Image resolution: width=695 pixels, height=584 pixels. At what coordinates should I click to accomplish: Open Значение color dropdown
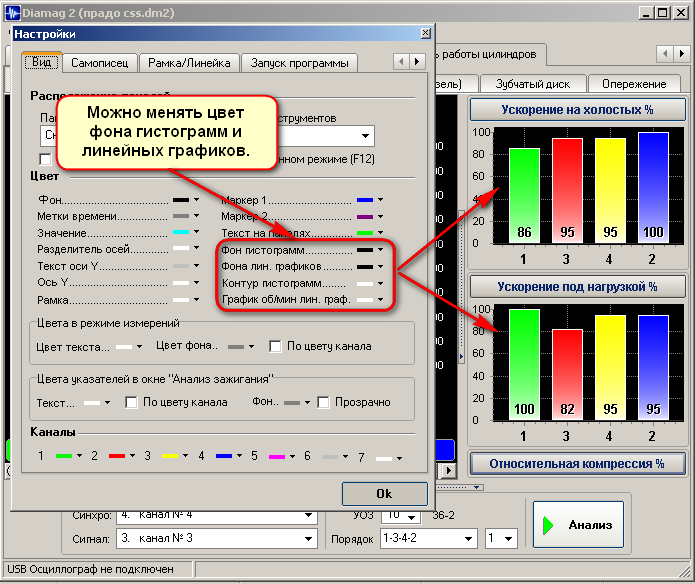point(196,232)
